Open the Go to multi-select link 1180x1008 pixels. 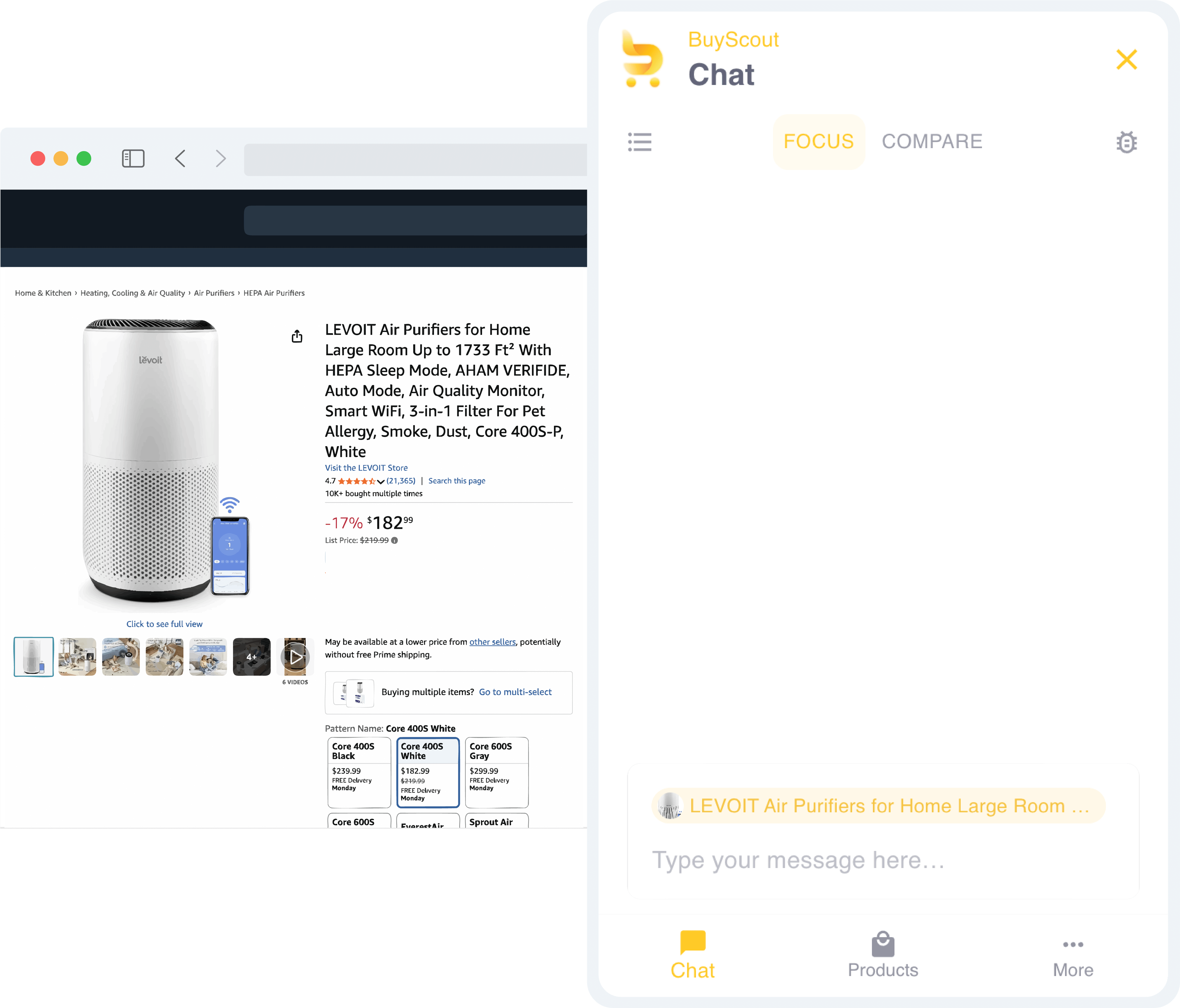(515, 692)
